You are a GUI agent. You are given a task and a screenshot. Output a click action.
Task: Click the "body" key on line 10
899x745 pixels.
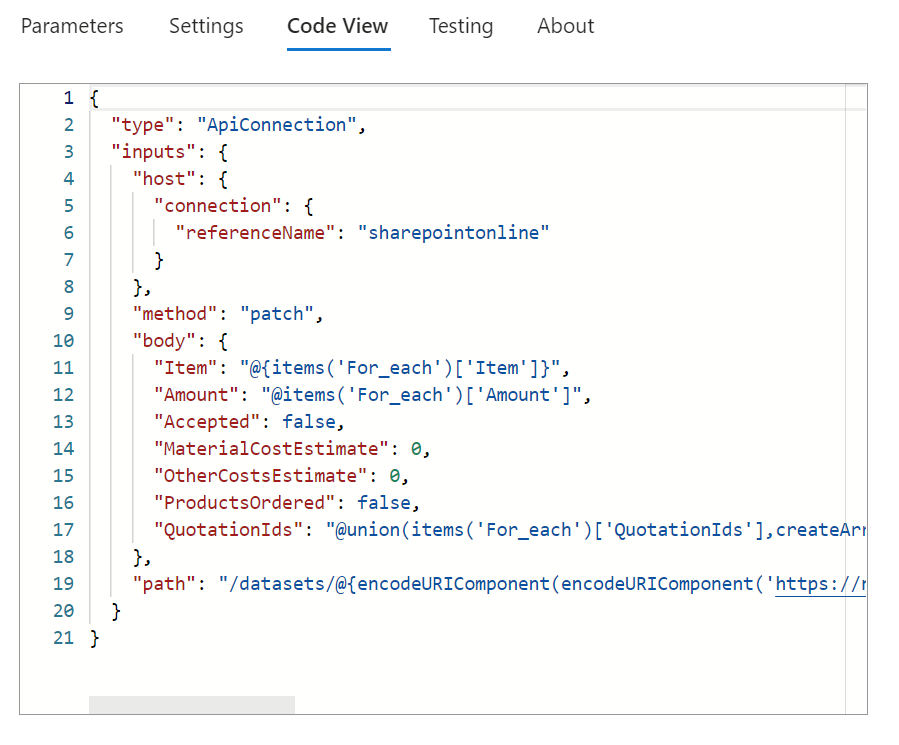coord(164,341)
